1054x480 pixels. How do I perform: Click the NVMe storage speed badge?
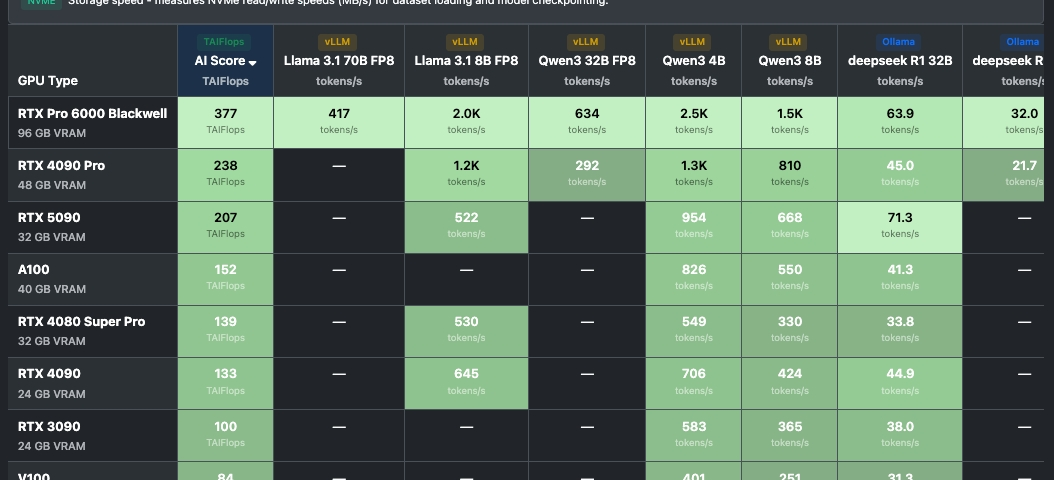(x=33, y=3)
